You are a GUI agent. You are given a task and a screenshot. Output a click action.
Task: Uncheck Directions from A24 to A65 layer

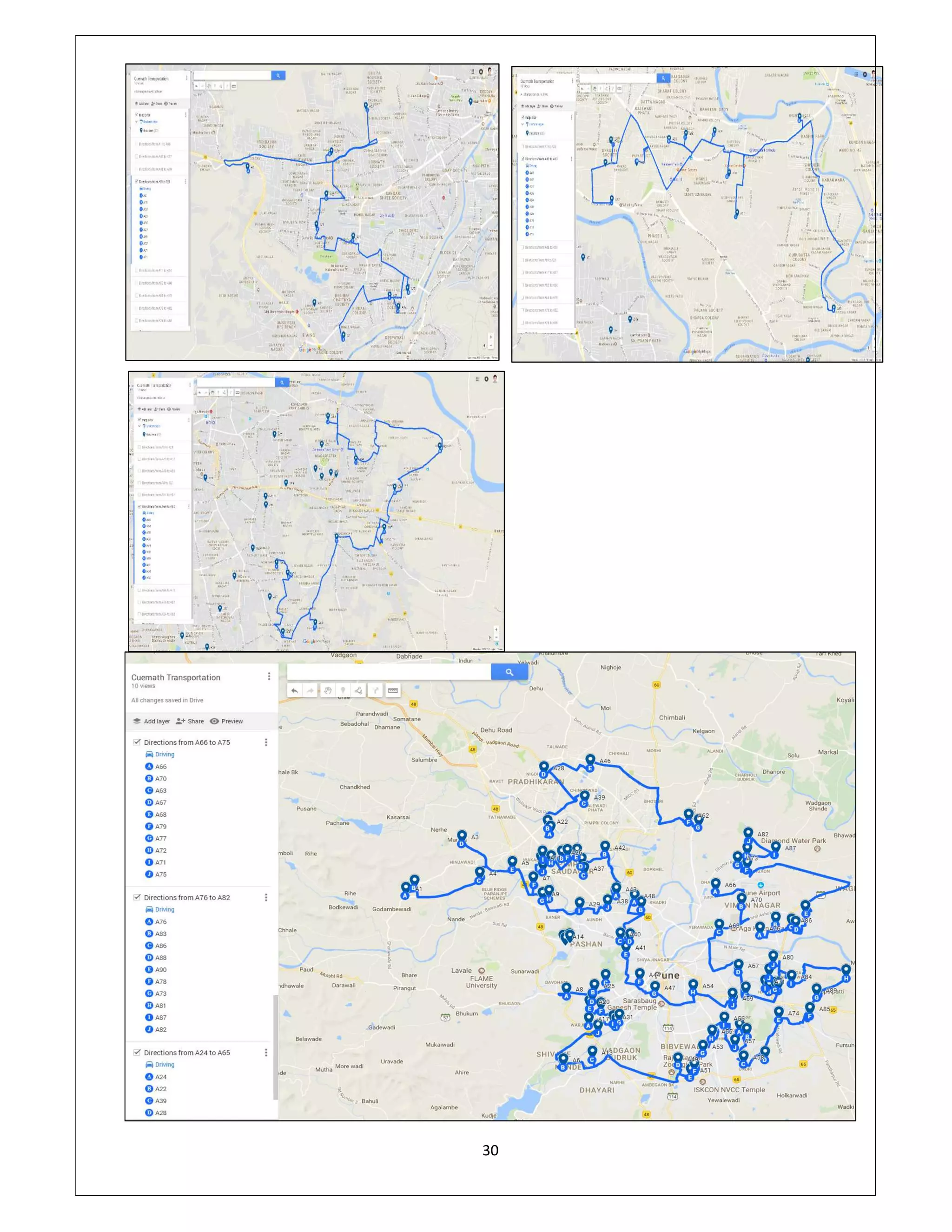pos(137,1052)
